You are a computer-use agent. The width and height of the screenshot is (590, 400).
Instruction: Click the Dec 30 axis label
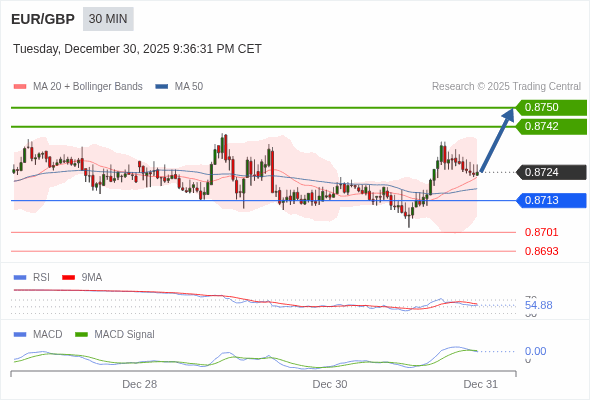pyautogui.click(x=330, y=384)
